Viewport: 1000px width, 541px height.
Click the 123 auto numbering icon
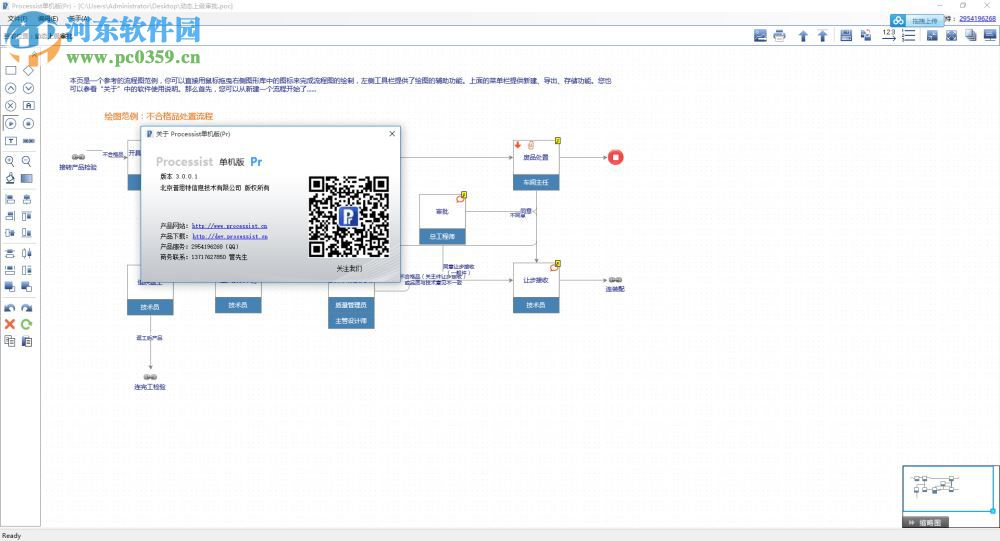pyautogui.click(x=889, y=35)
